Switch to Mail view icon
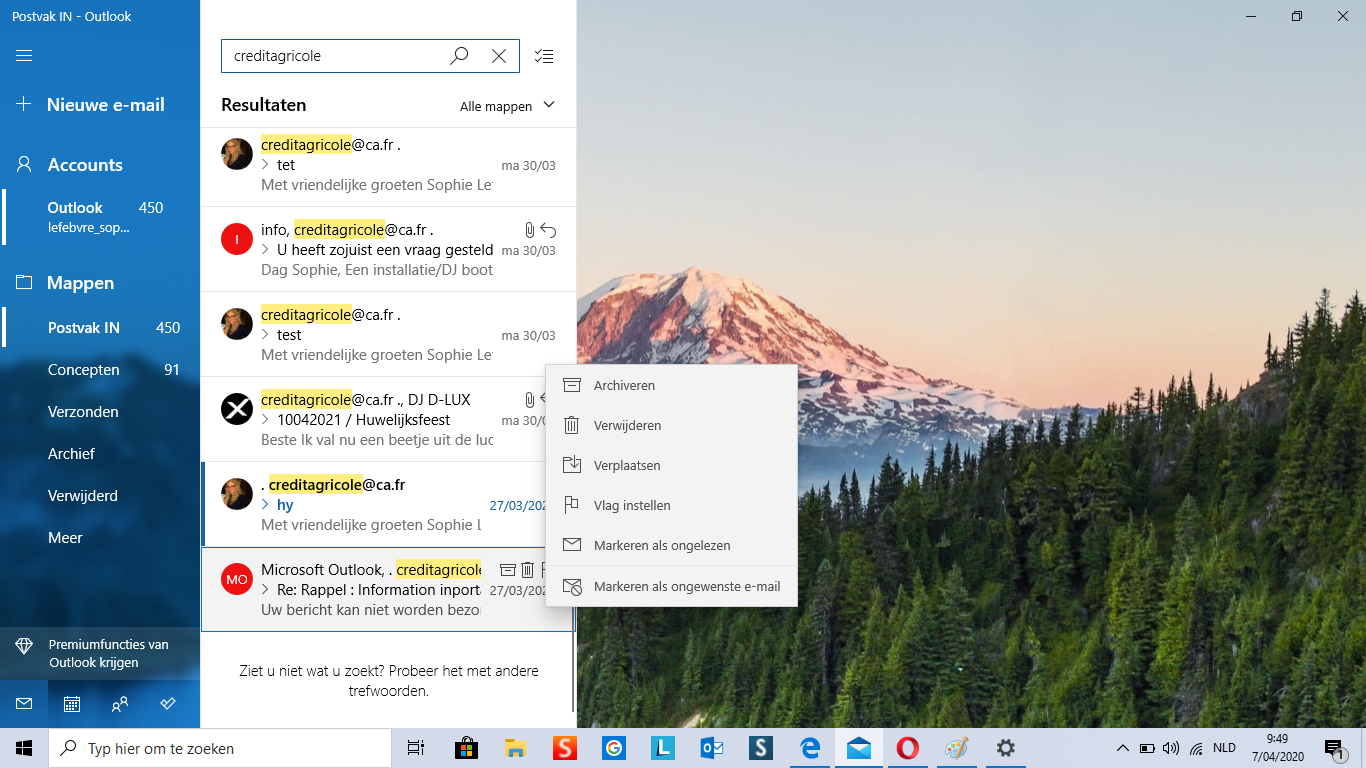1366x768 pixels. click(24, 704)
